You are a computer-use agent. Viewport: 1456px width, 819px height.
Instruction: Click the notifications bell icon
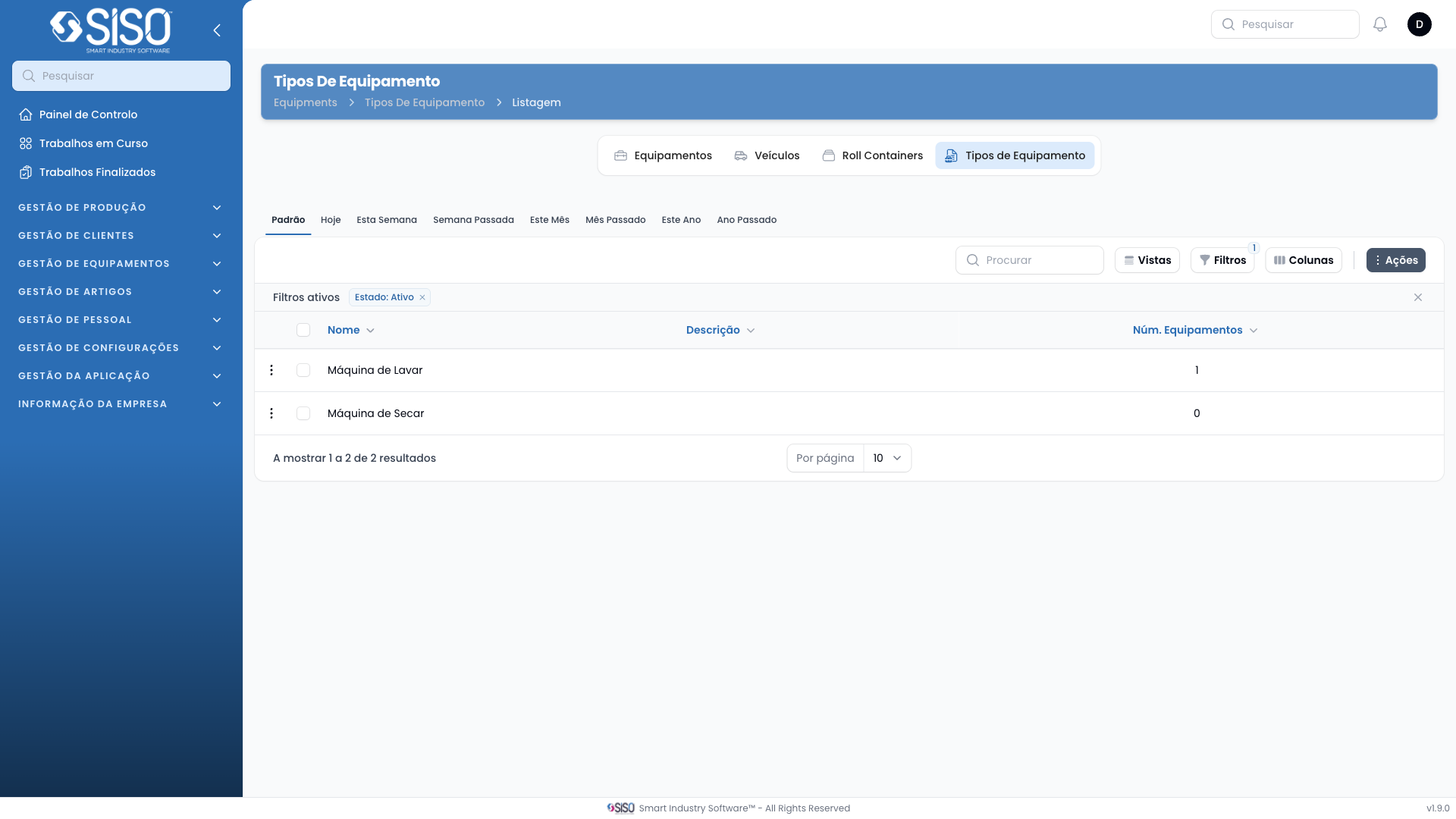[x=1380, y=24]
